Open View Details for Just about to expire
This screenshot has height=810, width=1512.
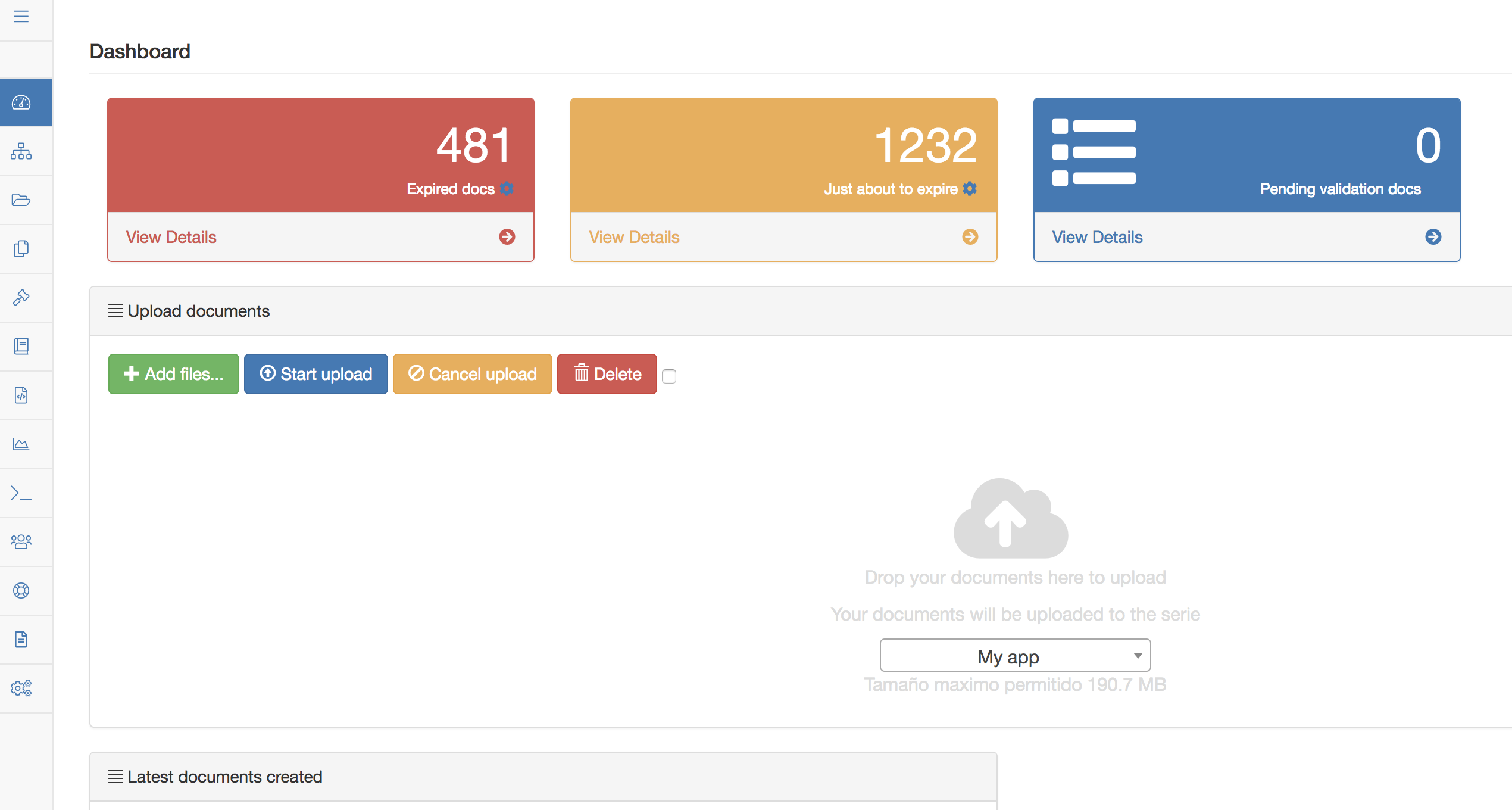[635, 237]
